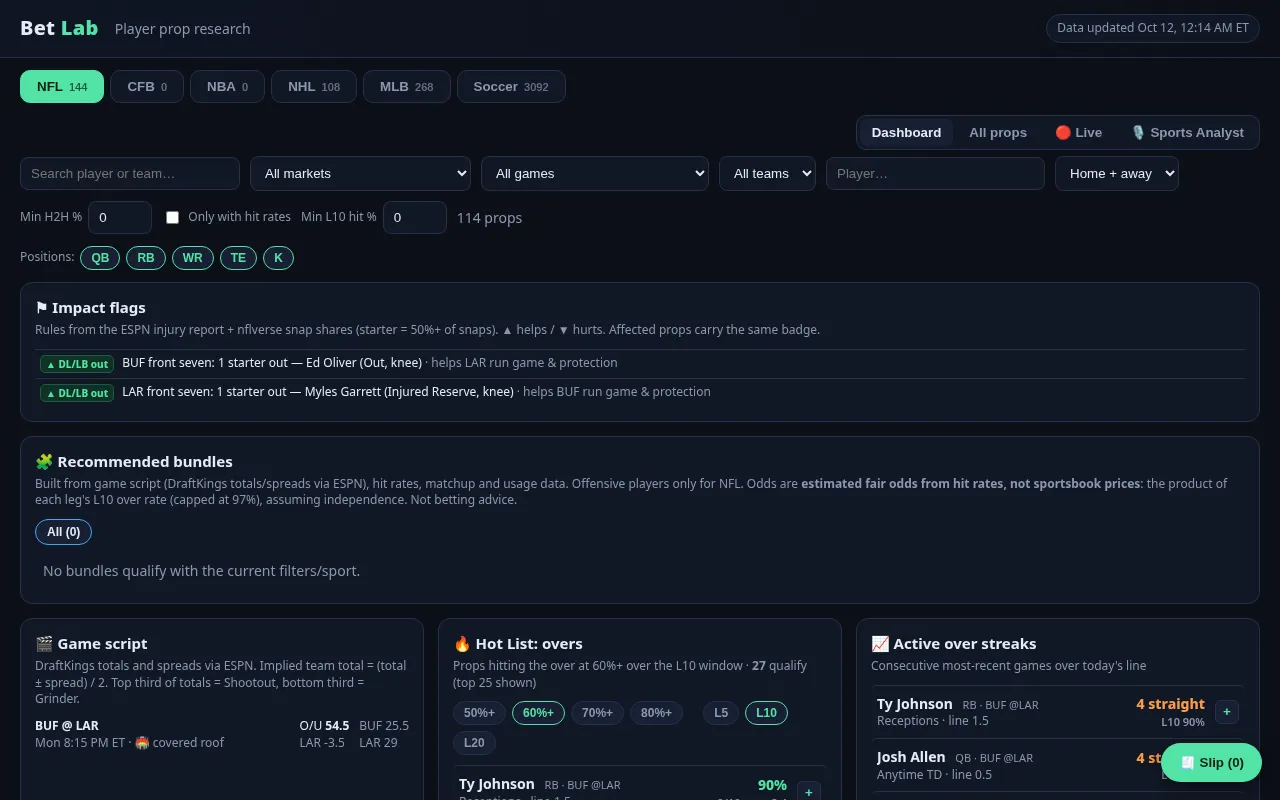Open the Live view tab
The width and height of the screenshot is (1280, 800).
click(1078, 133)
